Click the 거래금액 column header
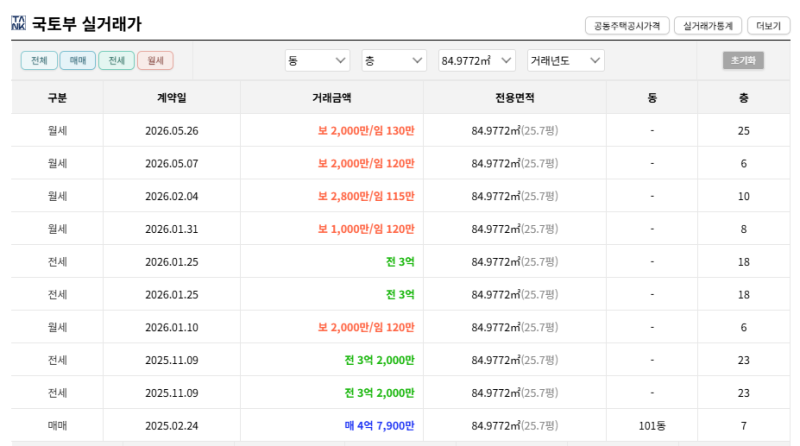800x446 pixels. tap(332, 97)
